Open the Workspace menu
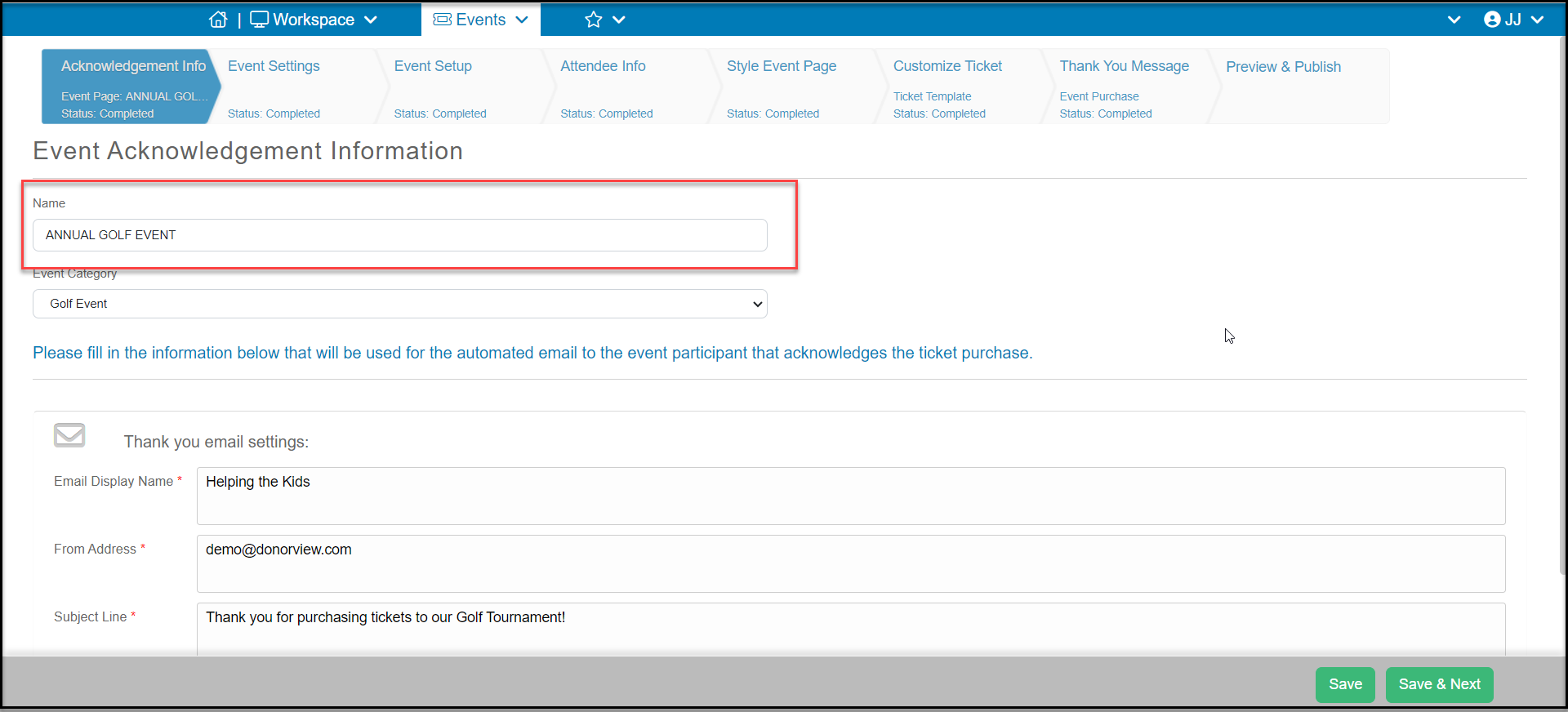Image resolution: width=1568 pixels, height=712 pixels. click(314, 20)
